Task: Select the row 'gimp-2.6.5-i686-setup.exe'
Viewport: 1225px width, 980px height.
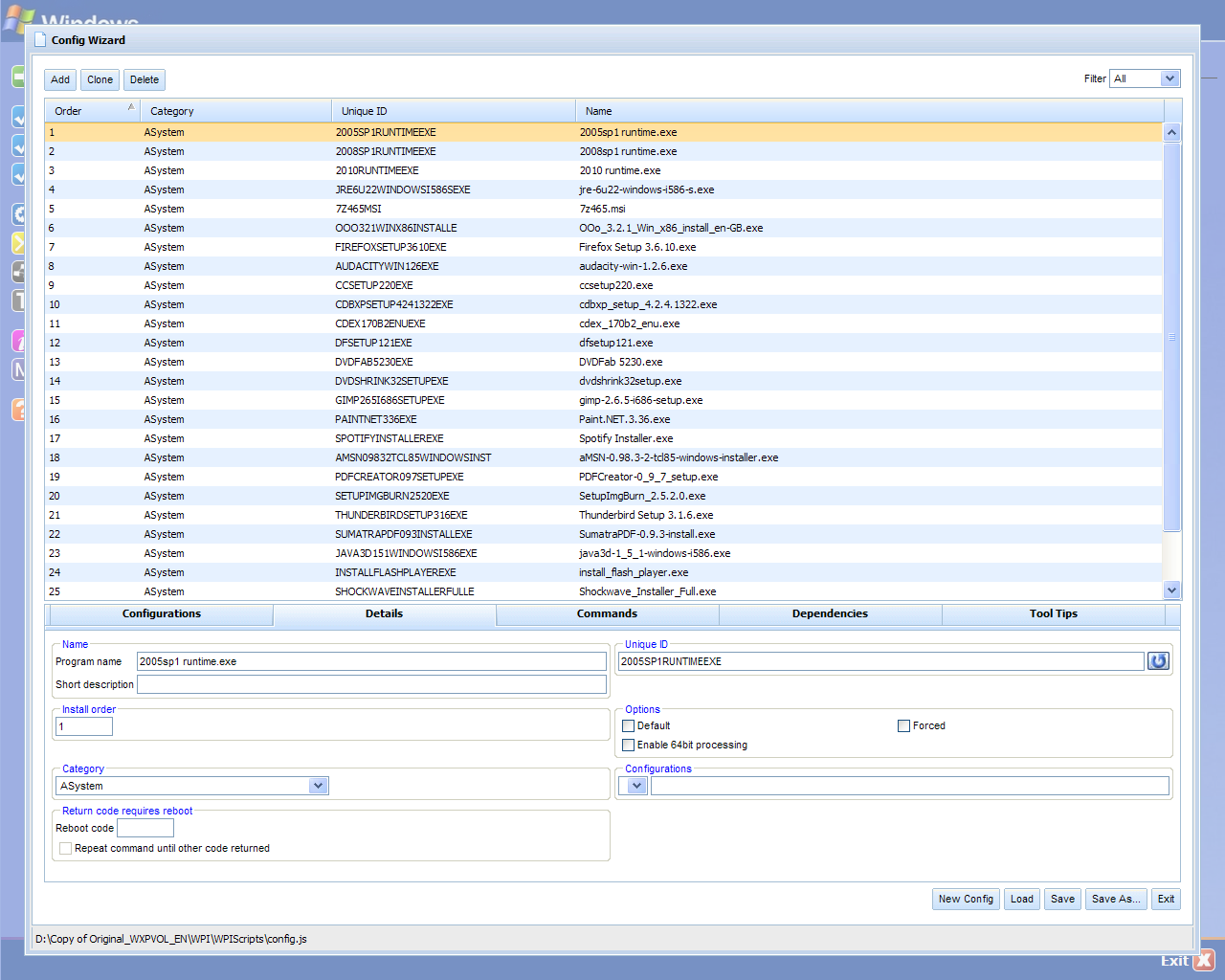Action: pos(604,400)
